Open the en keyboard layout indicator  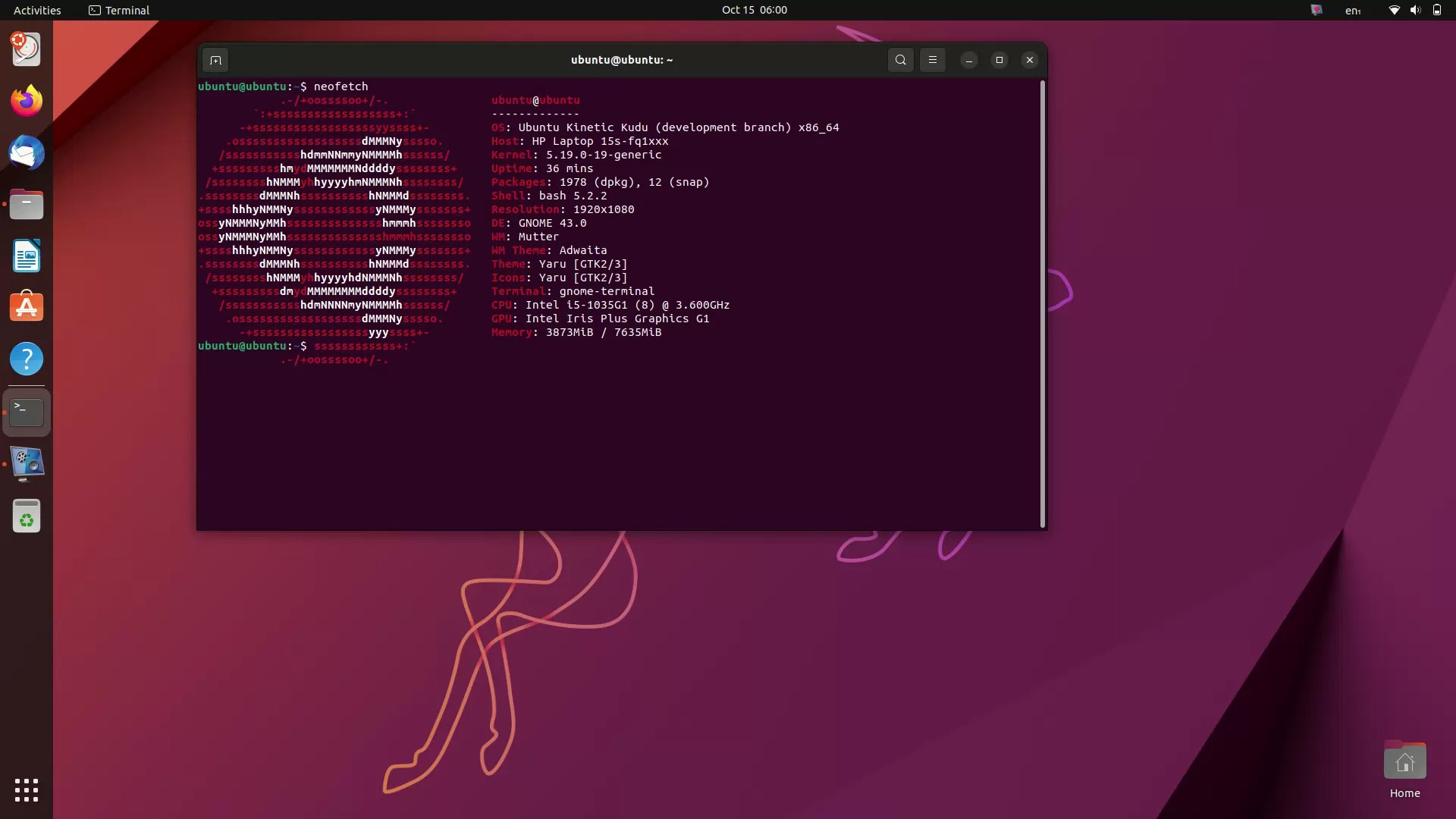1354,10
